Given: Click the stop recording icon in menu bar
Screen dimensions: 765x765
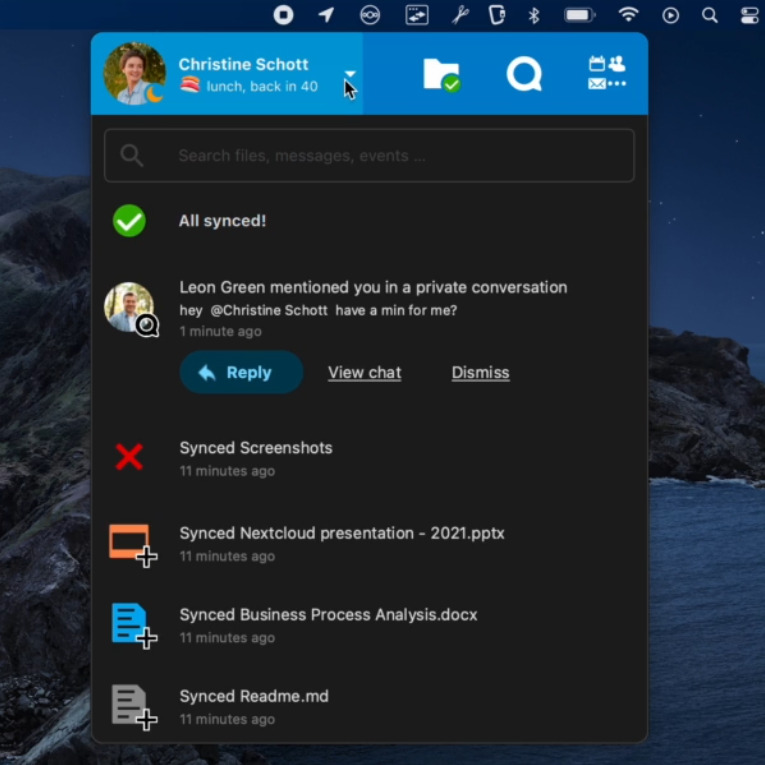Looking at the screenshot, I should tap(283, 15).
